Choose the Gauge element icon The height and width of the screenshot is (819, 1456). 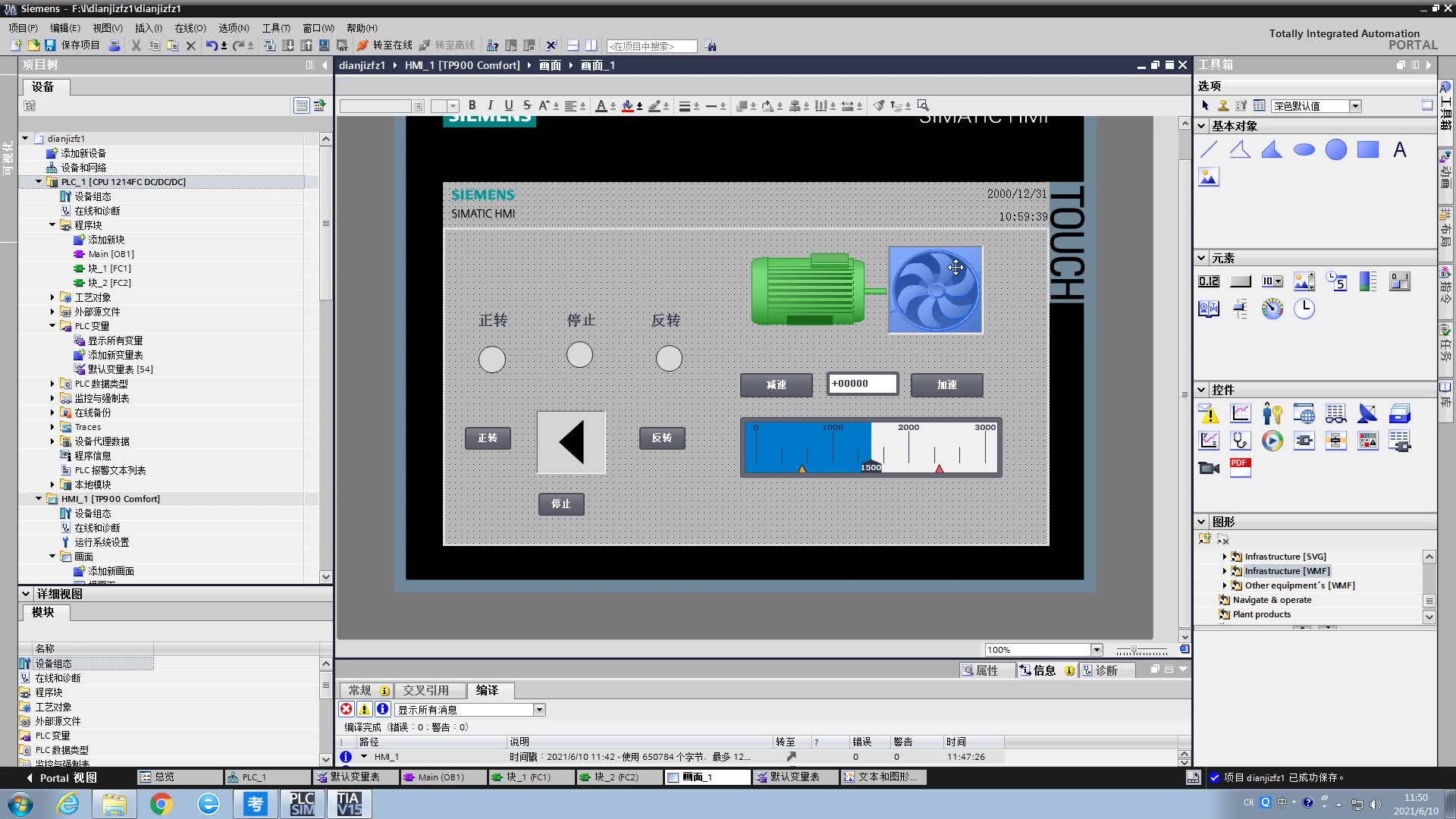1272,309
